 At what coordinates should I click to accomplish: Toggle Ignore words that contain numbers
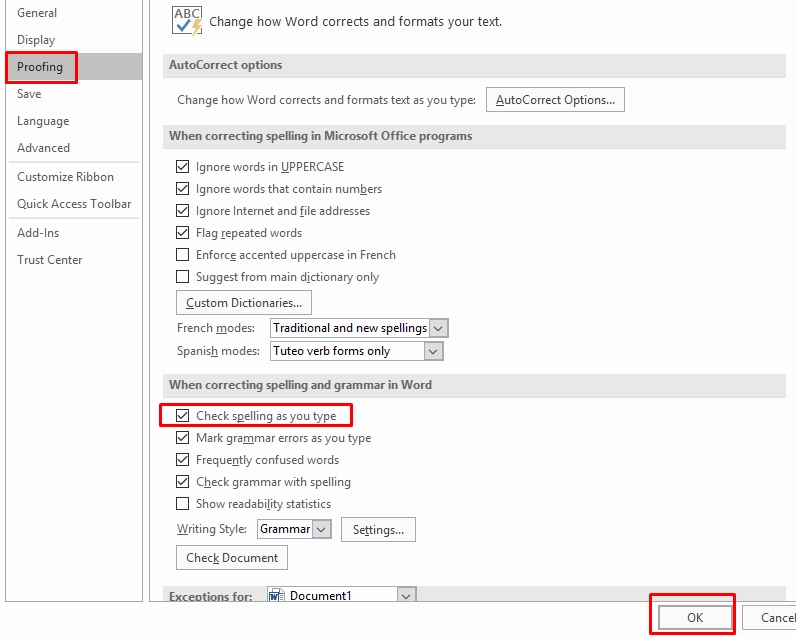[x=182, y=188]
